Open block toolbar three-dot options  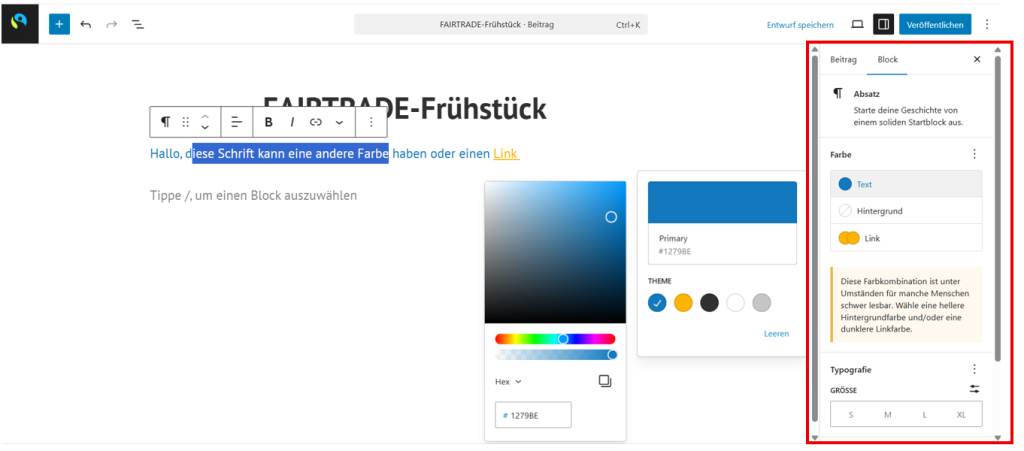point(371,122)
